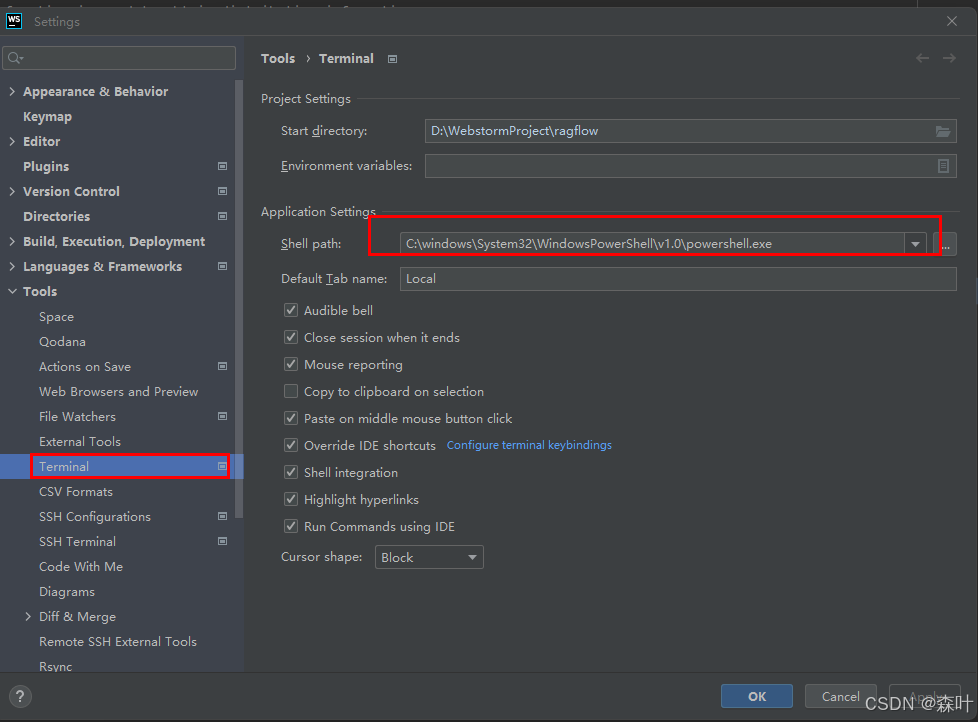Image resolution: width=978 pixels, height=722 pixels.
Task: Uncheck Close session when it ends
Action: (290, 338)
